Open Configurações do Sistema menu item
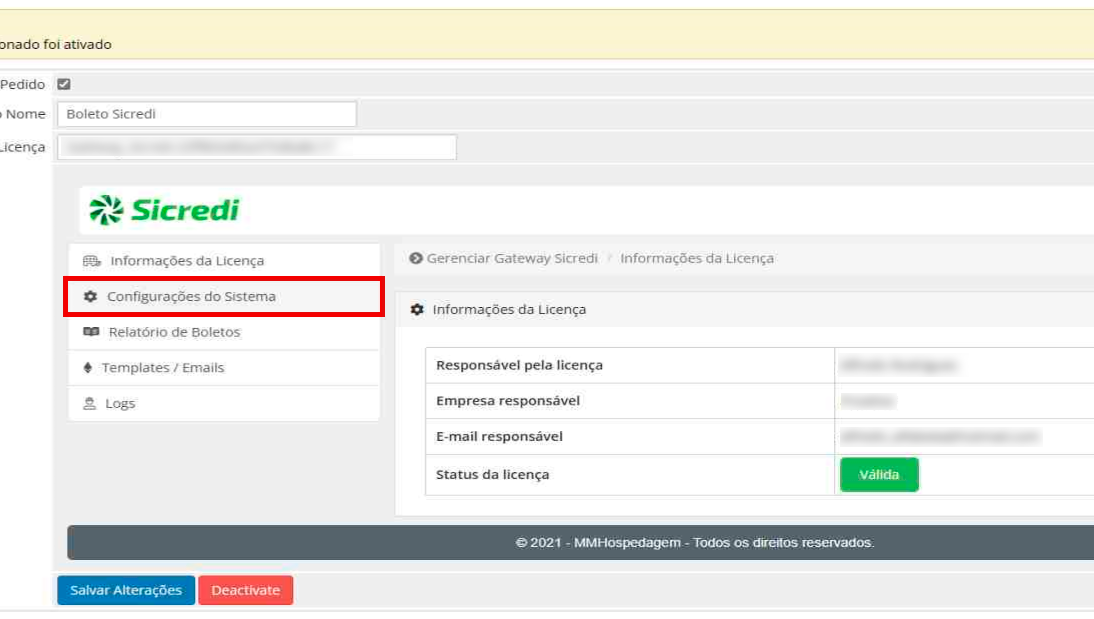1094x619 pixels. point(224,297)
